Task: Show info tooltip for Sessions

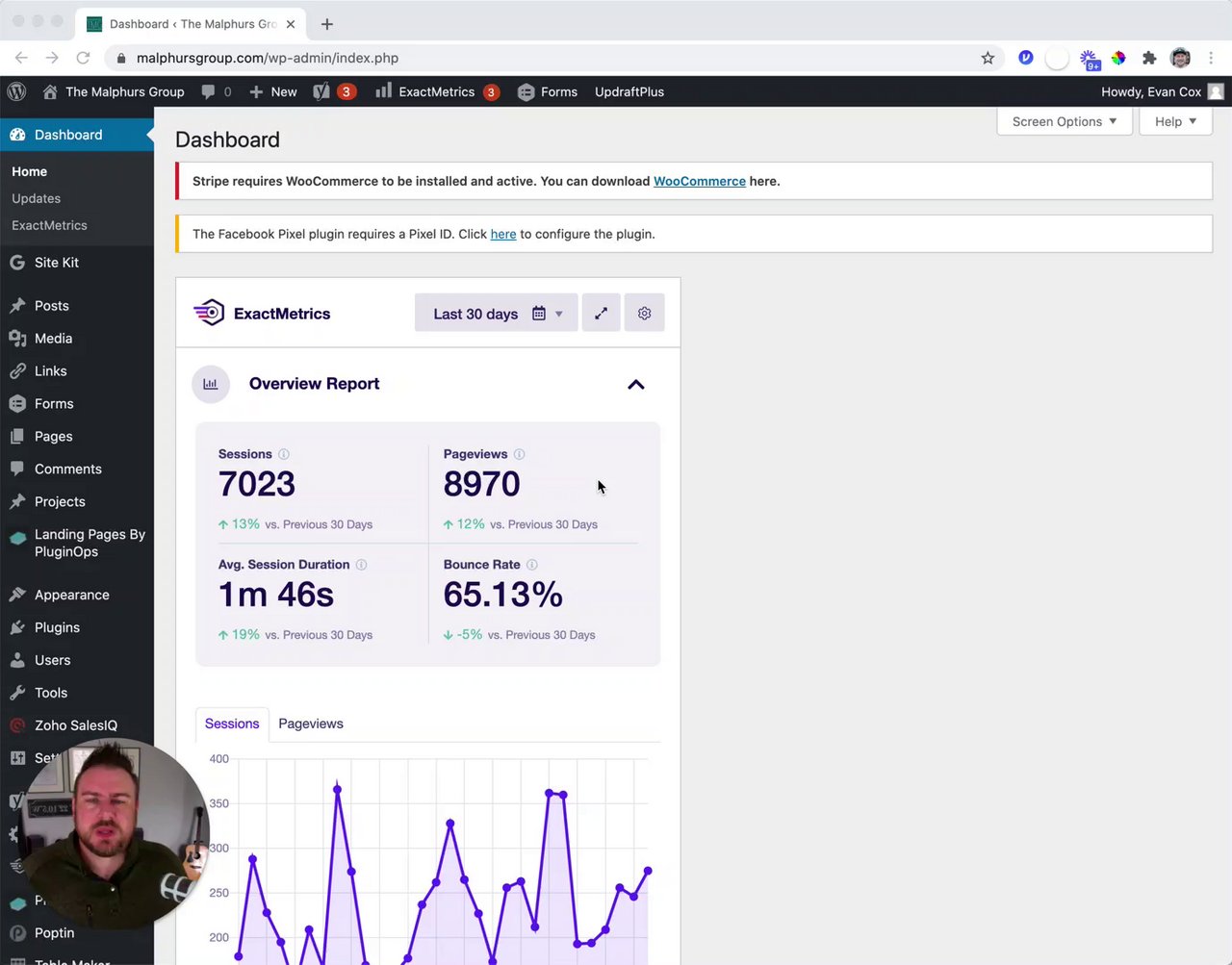Action: point(284,454)
